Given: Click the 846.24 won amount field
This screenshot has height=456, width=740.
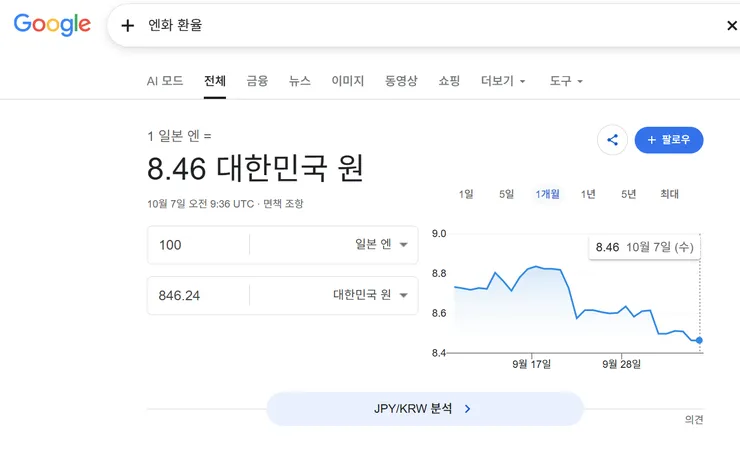Looking at the screenshot, I should 199,296.
